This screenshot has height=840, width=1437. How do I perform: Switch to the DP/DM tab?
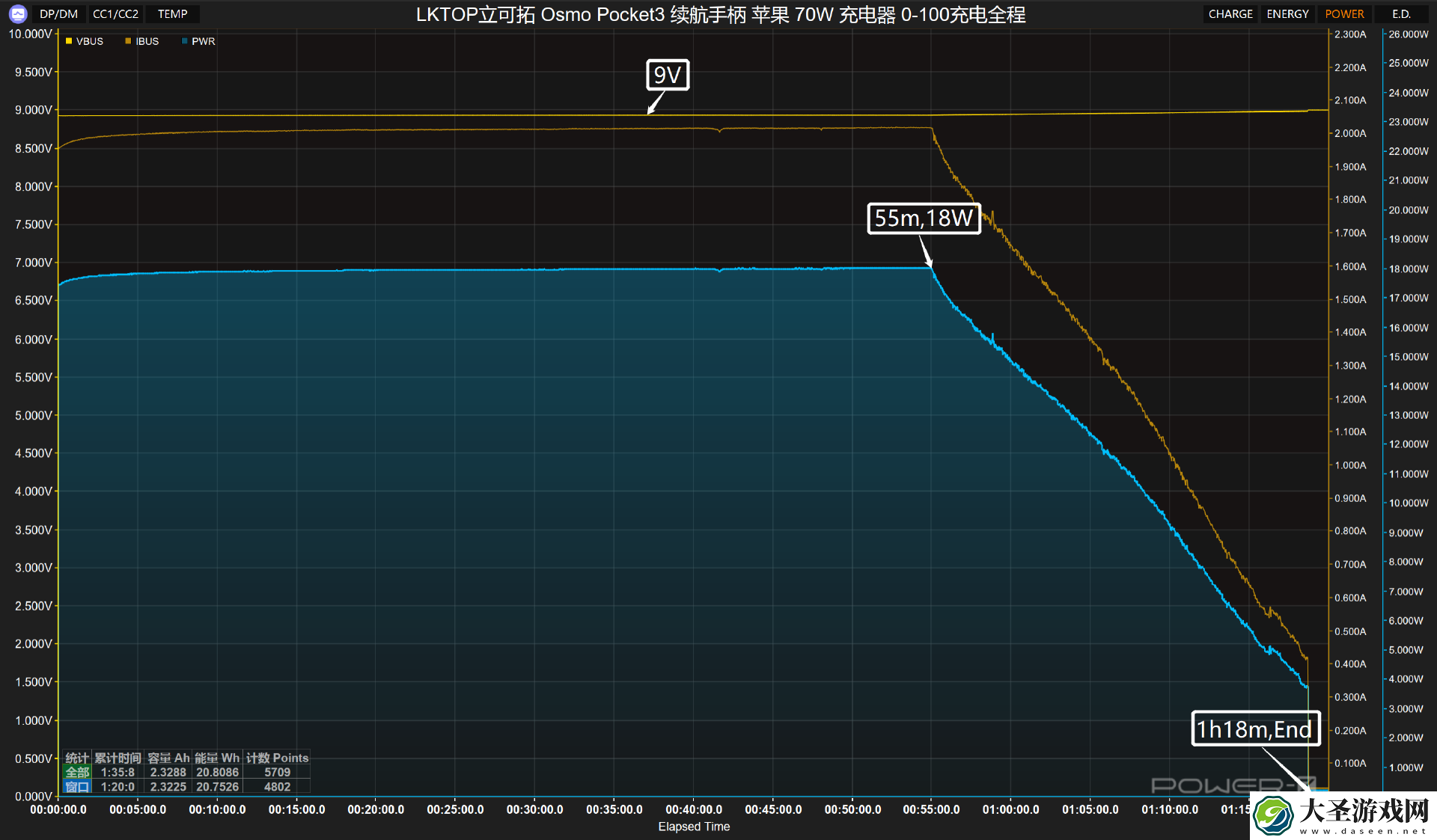58,13
